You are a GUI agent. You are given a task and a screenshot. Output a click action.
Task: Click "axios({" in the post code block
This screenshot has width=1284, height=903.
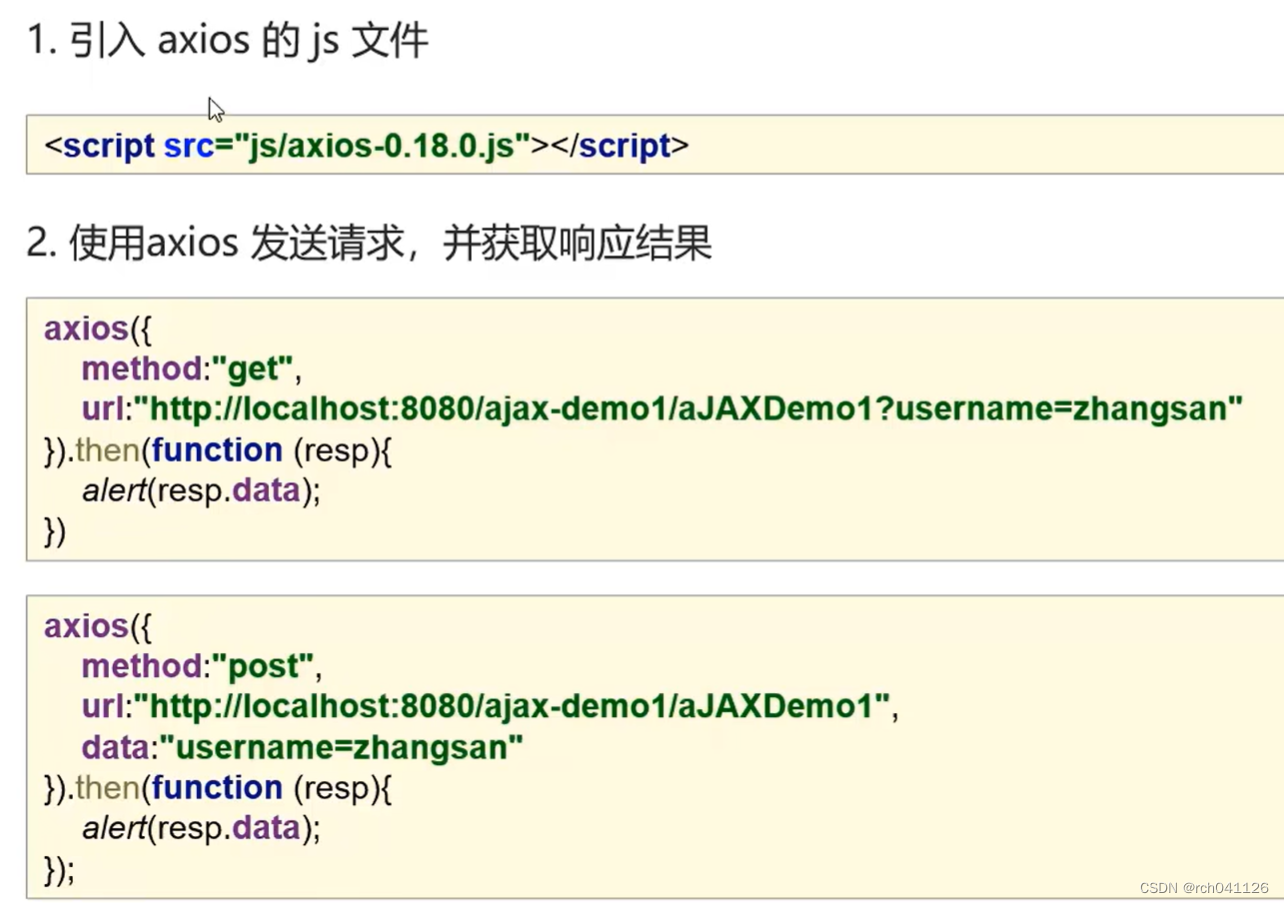[97, 626]
